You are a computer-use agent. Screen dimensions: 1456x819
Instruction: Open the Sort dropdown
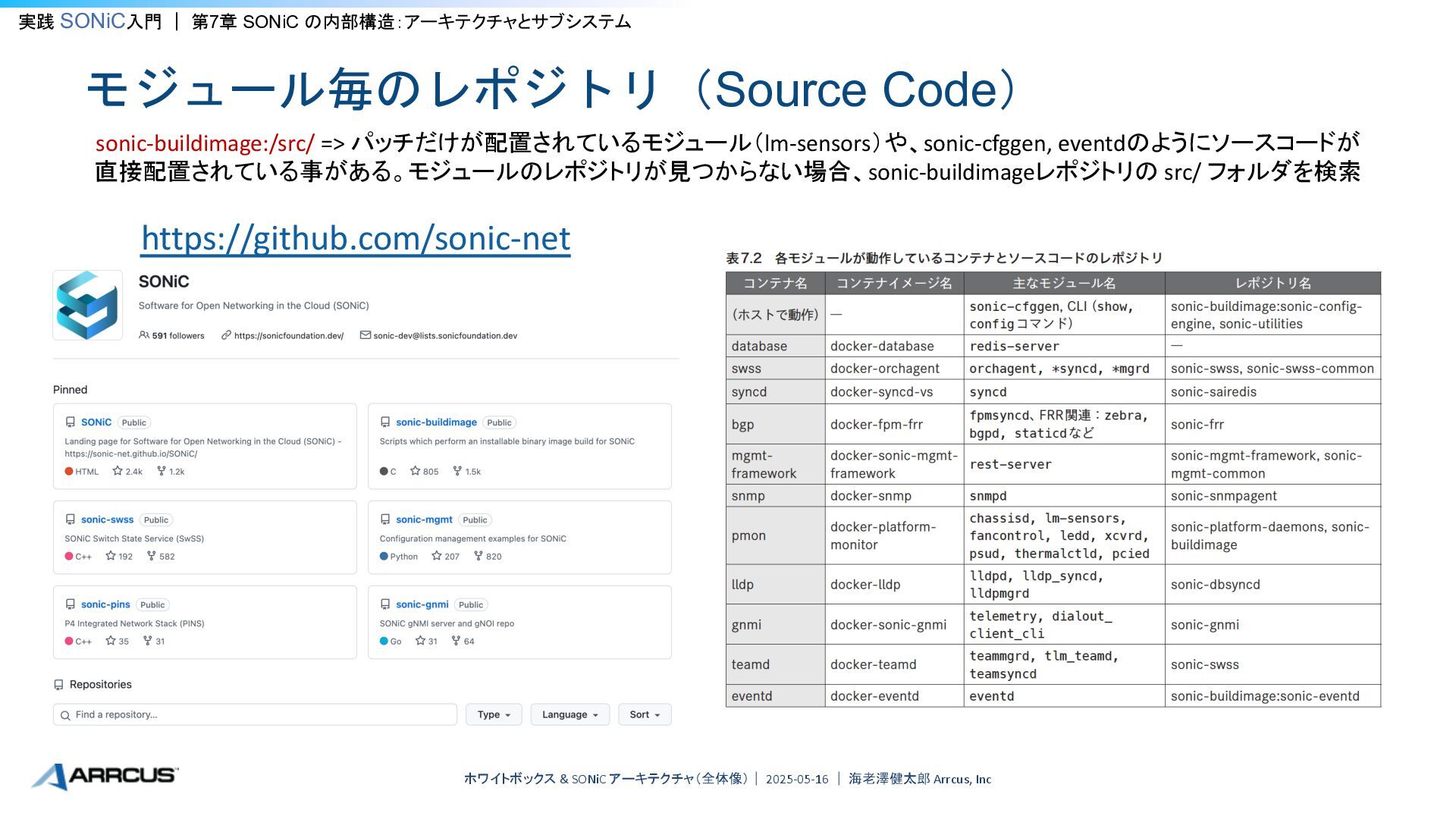pyautogui.click(x=644, y=714)
